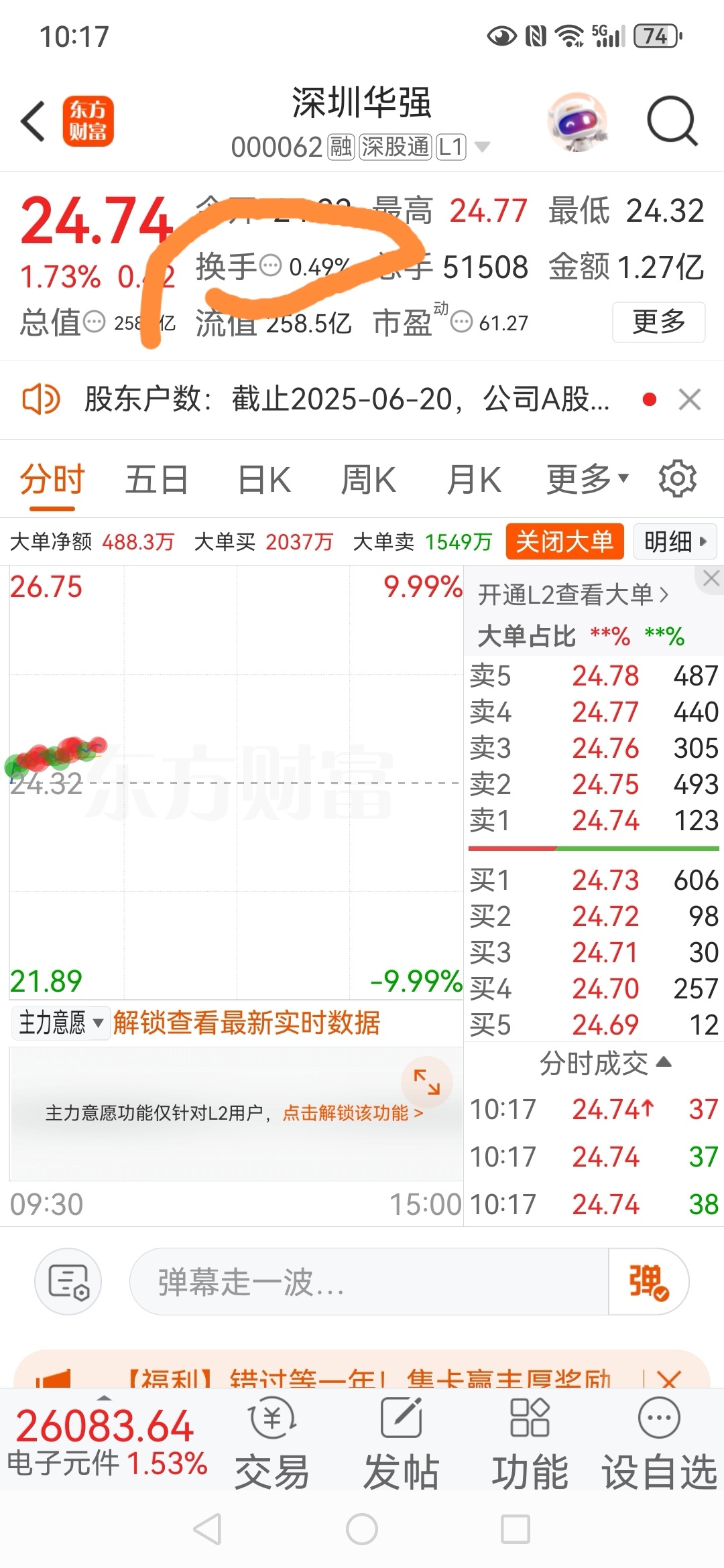Dismiss the 股东户数 announcement bar
The image size is (724, 1568).
(690, 399)
